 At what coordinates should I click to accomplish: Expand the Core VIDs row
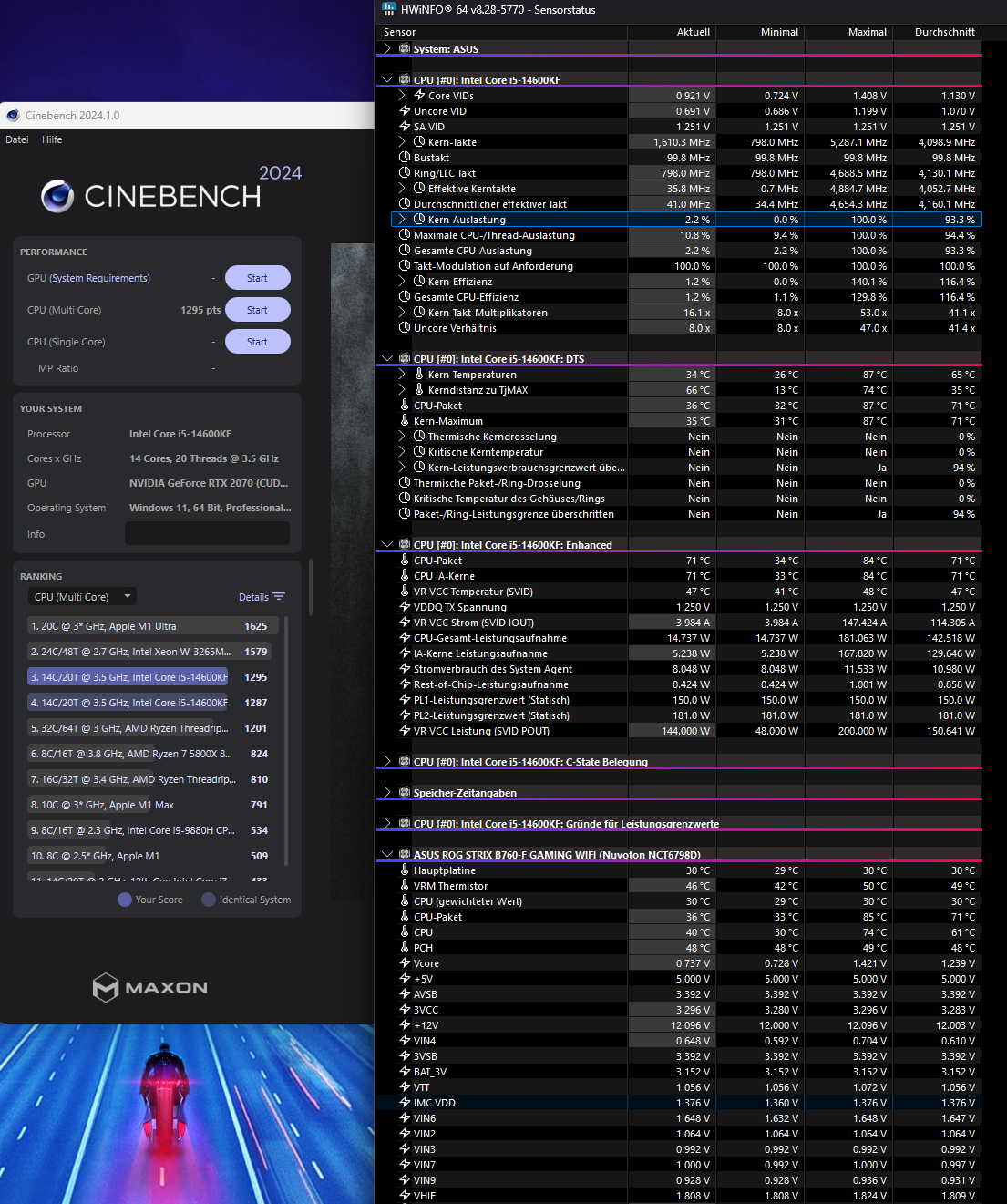point(402,95)
